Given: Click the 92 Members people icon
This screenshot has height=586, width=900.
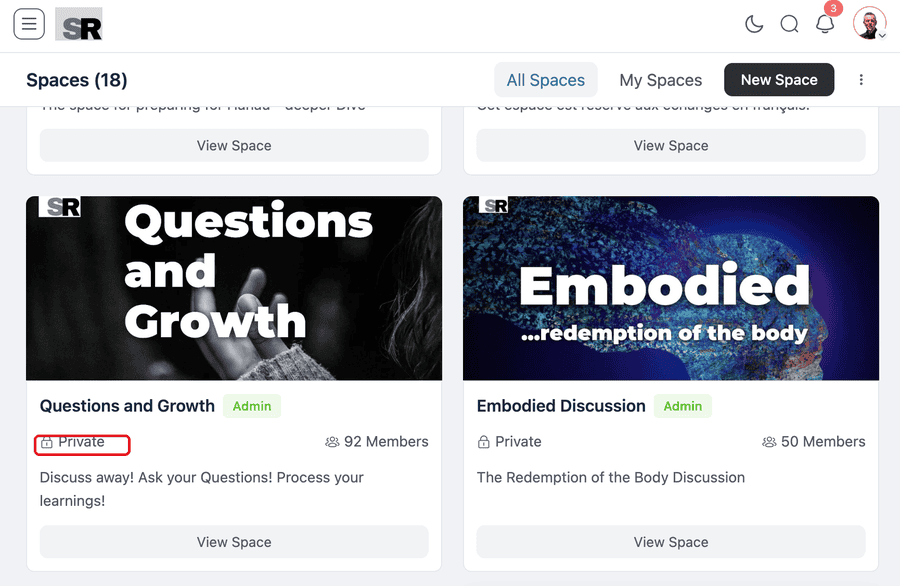Looking at the screenshot, I should pos(332,442).
